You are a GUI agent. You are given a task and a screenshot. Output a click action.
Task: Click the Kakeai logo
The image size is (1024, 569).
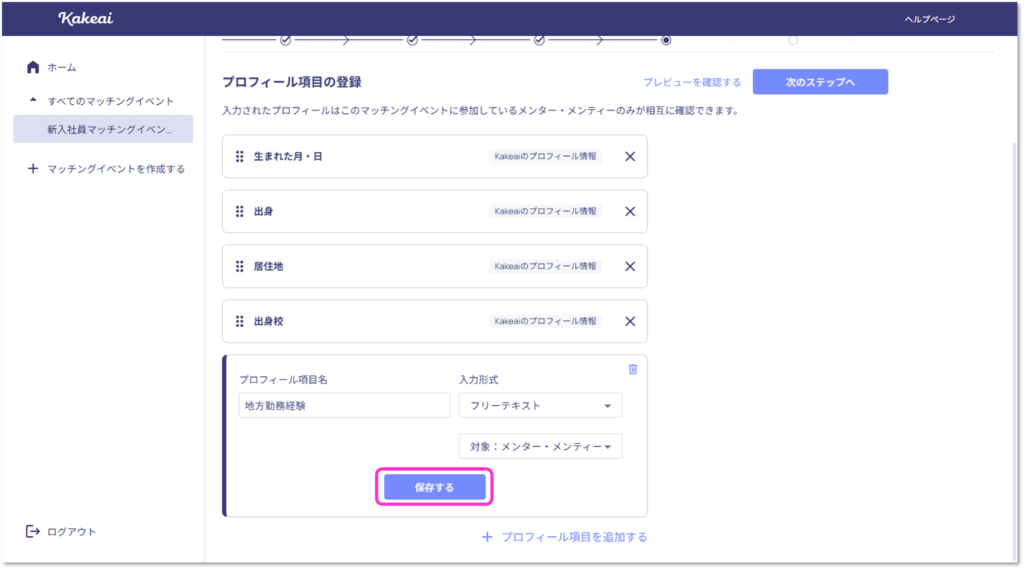[85, 19]
